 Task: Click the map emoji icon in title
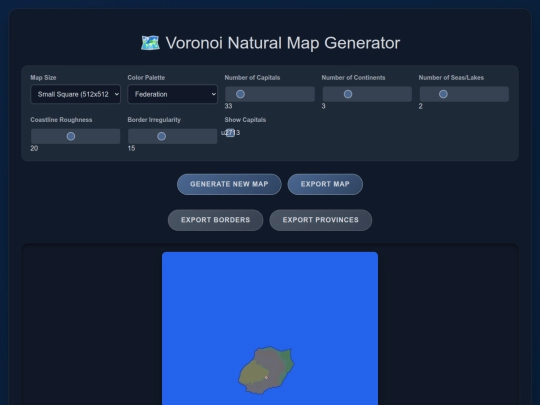150,43
